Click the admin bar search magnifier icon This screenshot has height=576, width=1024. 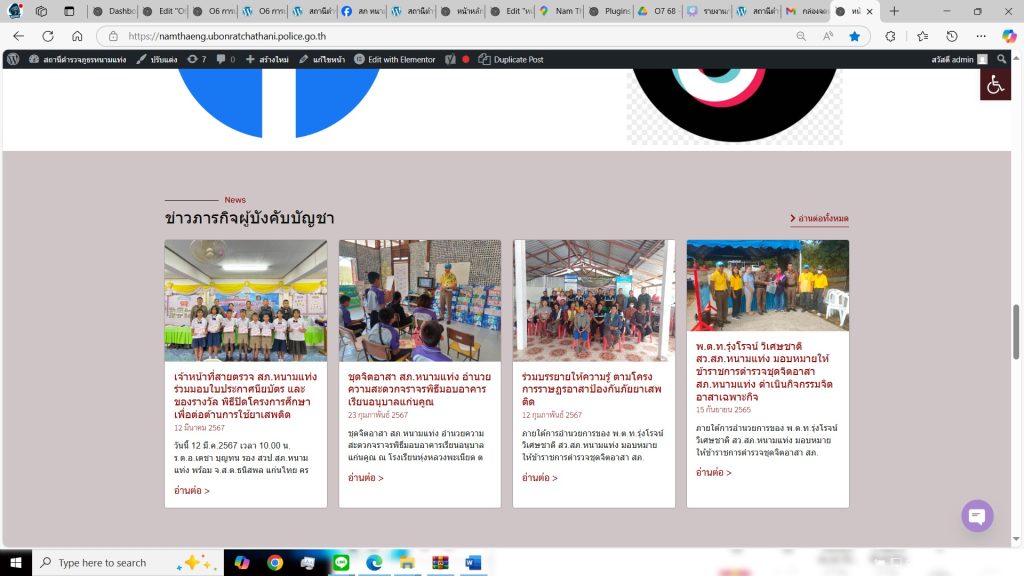tap(1002, 60)
